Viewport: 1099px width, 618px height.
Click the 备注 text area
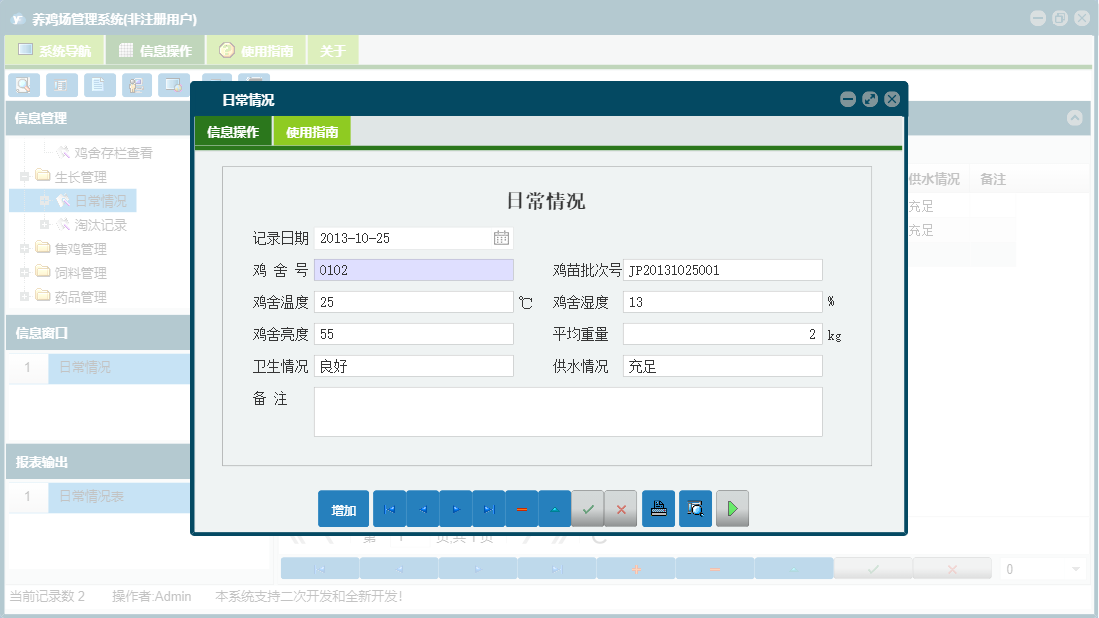click(568, 412)
